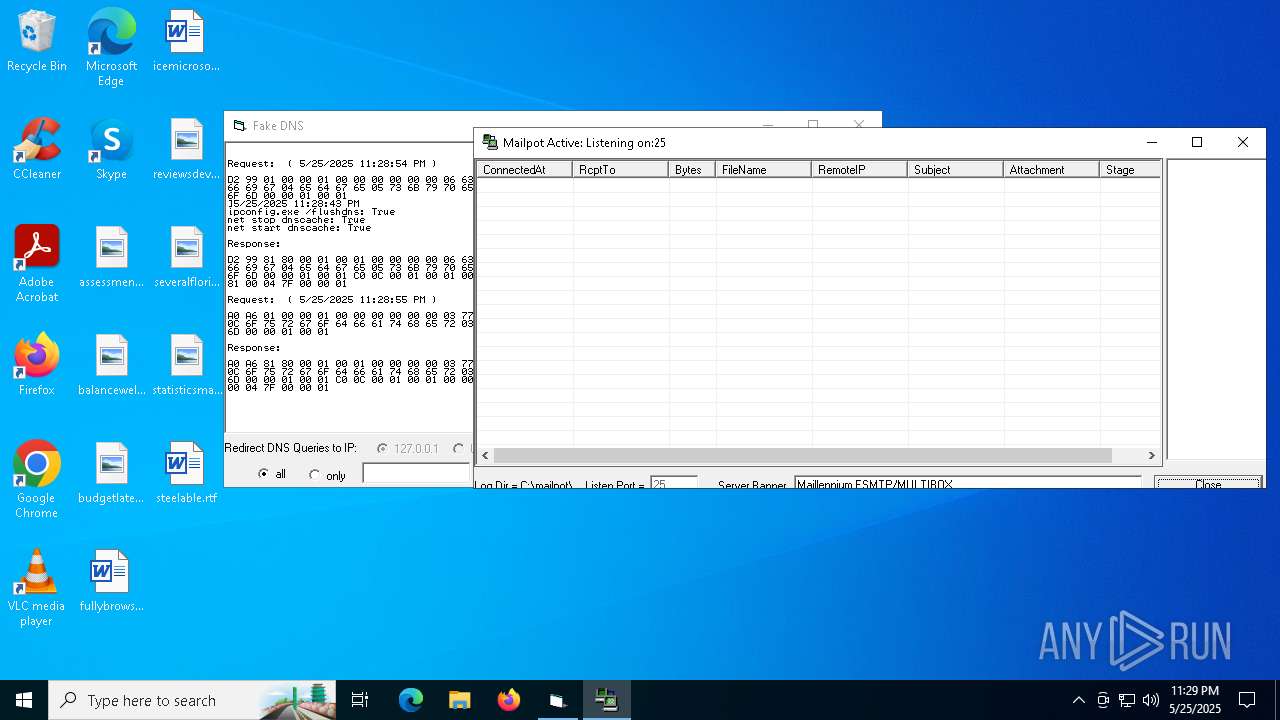Launch Microsoft Edge from desktop shortcut

point(111,47)
